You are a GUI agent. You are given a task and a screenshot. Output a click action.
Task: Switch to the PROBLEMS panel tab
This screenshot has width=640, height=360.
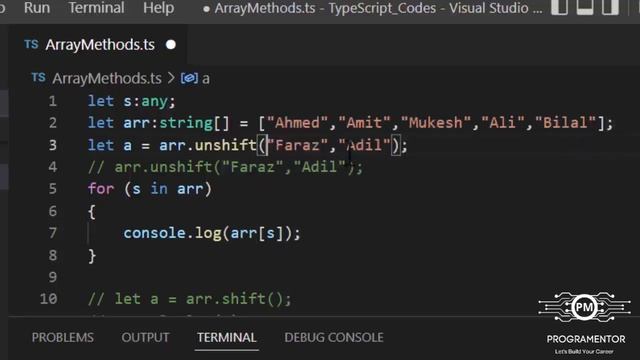pyautogui.click(x=63, y=338)
